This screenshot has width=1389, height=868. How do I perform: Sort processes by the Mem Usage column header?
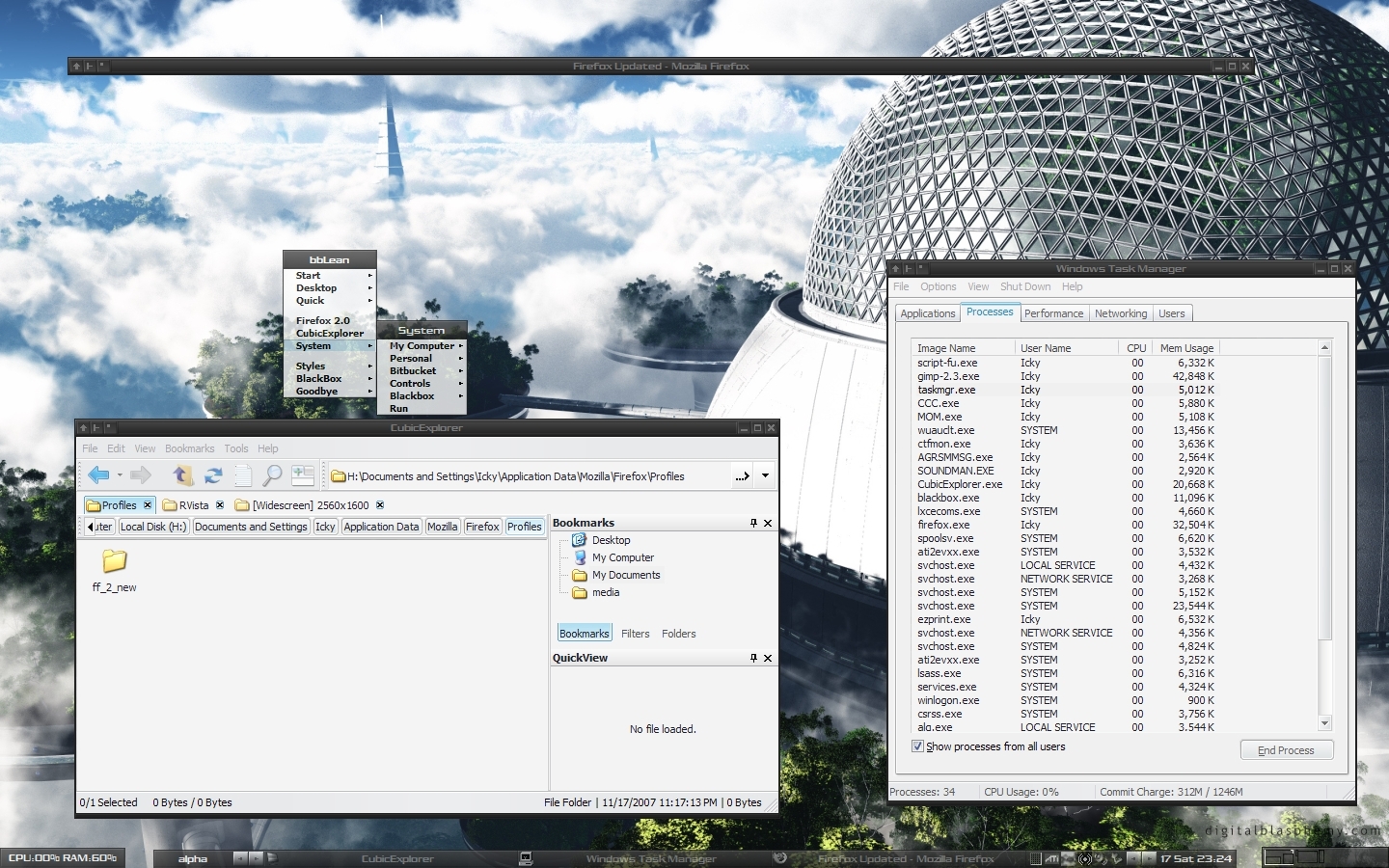pos(1186,348)
